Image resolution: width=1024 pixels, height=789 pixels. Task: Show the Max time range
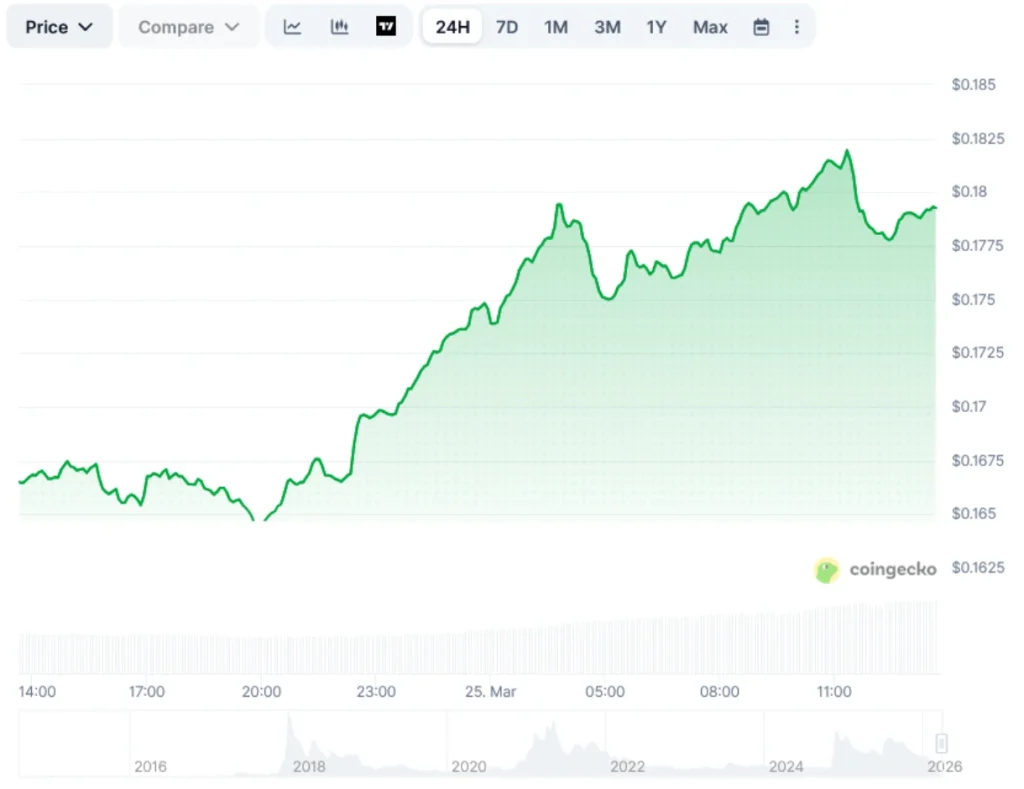pyautogui.click(x=710, y=27)
